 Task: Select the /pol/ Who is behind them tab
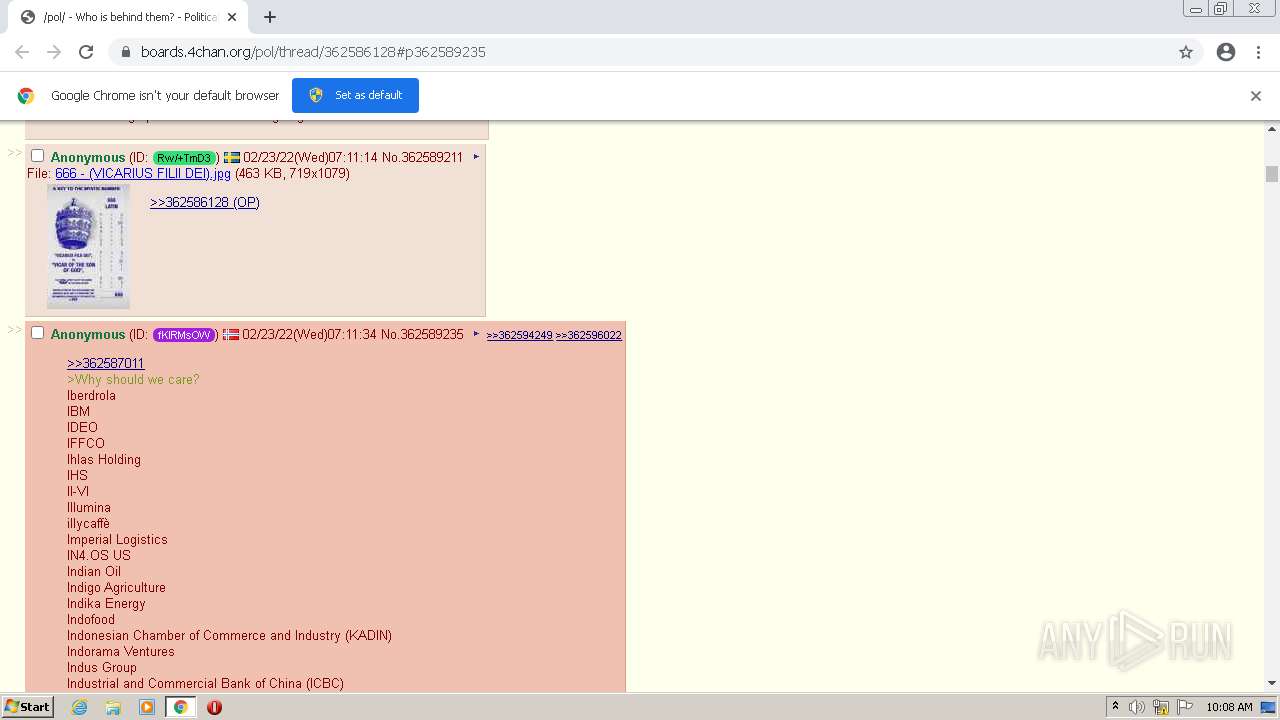pyautogui.click(x=128, y=17)
